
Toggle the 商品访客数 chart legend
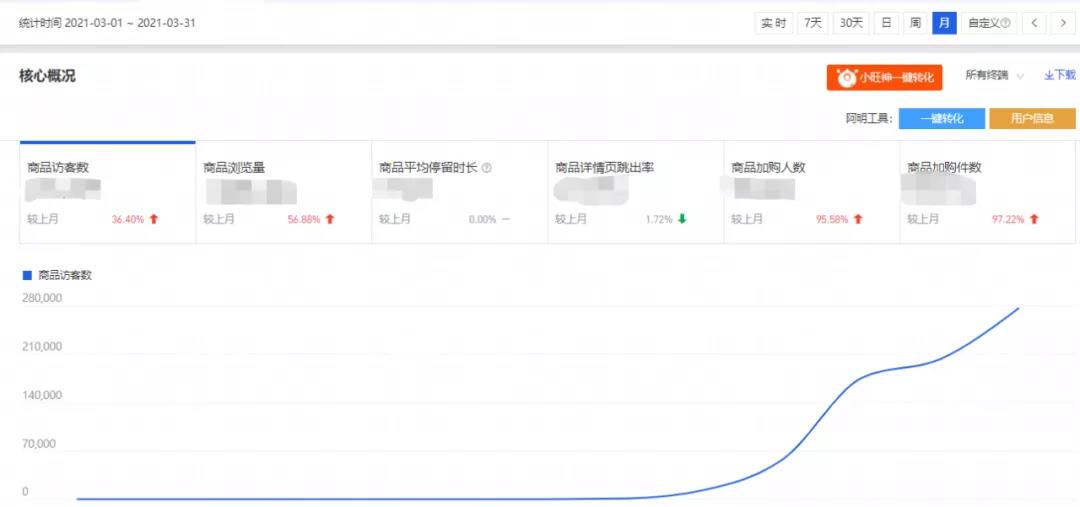point(58,275)
